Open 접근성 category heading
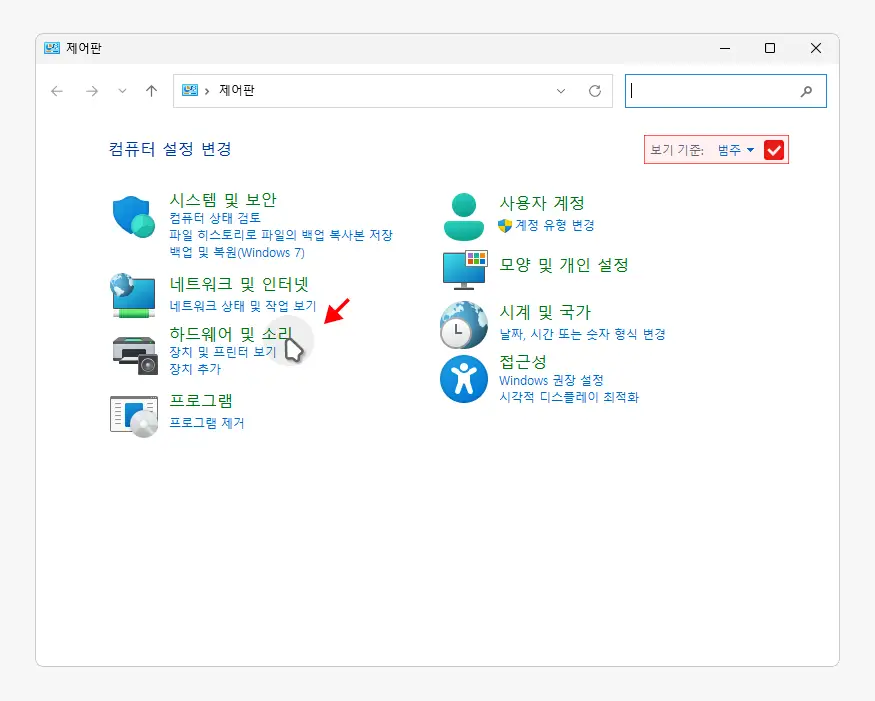Screen dimensions: 875x701 523,362
